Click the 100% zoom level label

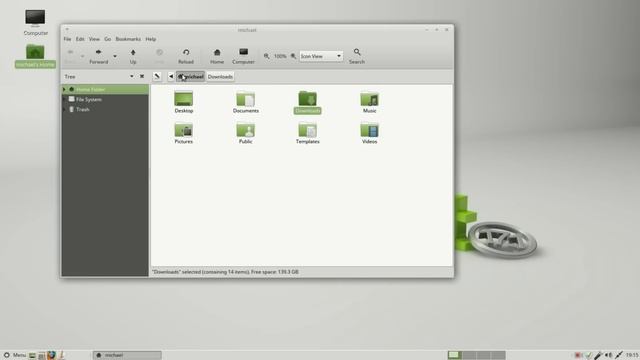280,56
